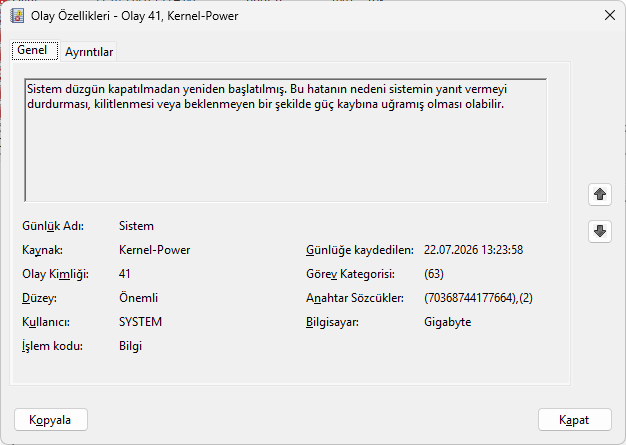Screen dimensions: 626x445
Task: Select the Kernel-Power source value
Action: pos(155,250)
